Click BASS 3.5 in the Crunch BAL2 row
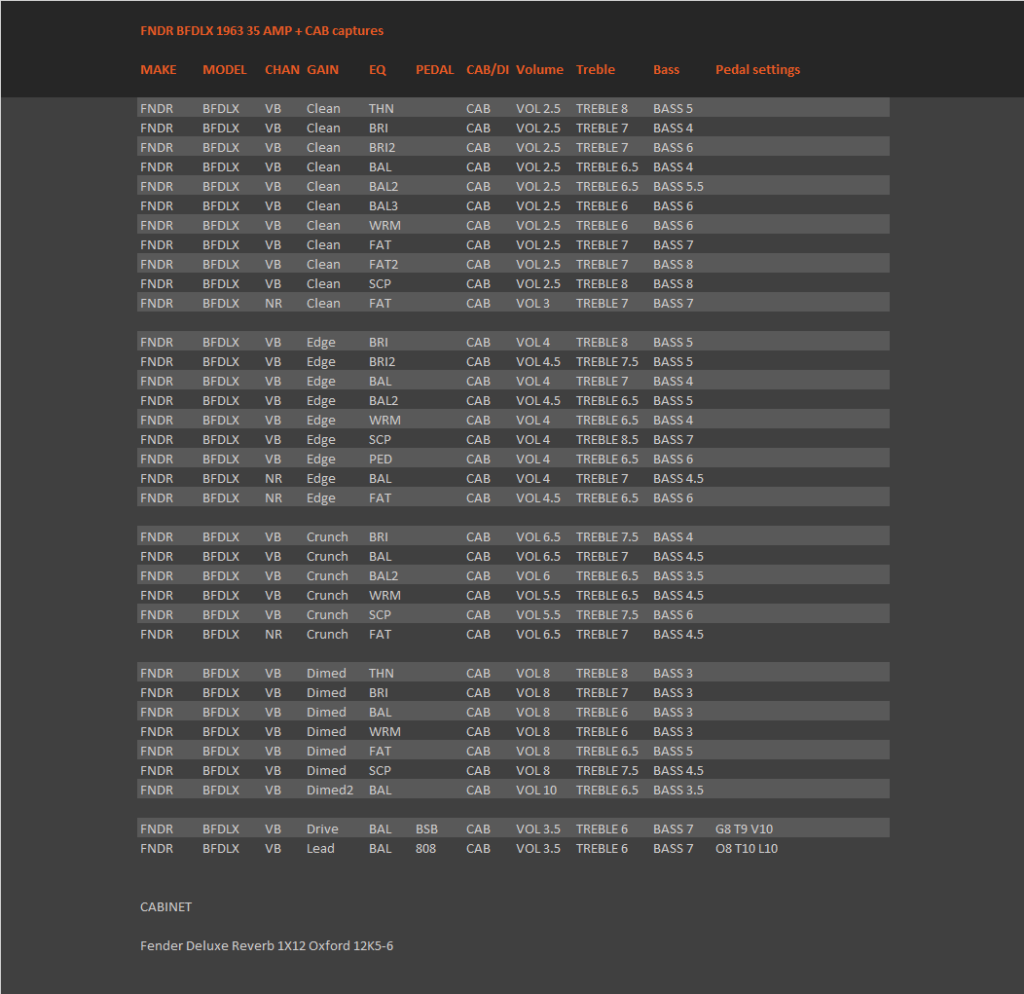 (x=678, y=576)
